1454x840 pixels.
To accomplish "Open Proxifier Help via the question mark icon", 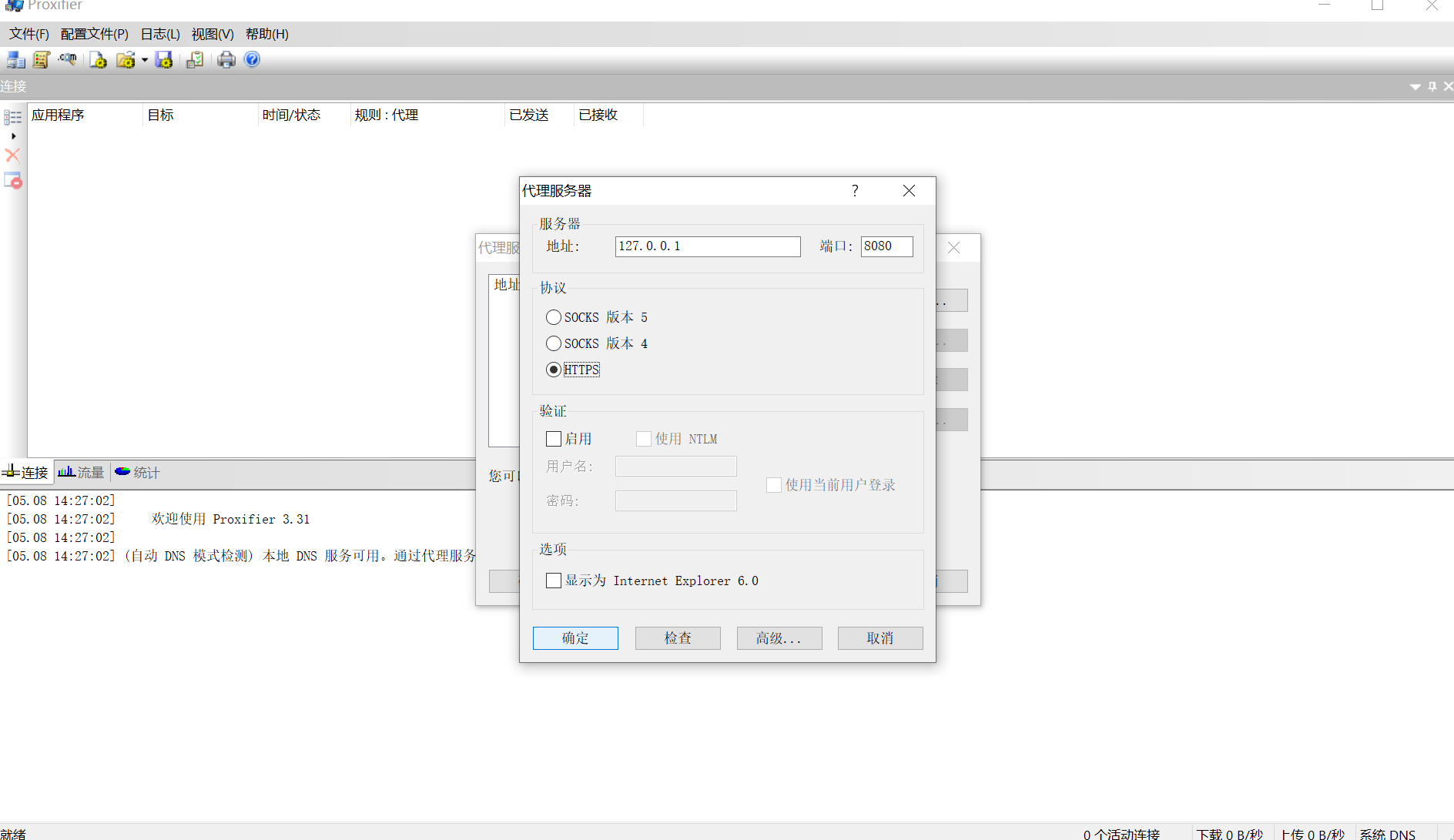I will click(x=251, y=59).
